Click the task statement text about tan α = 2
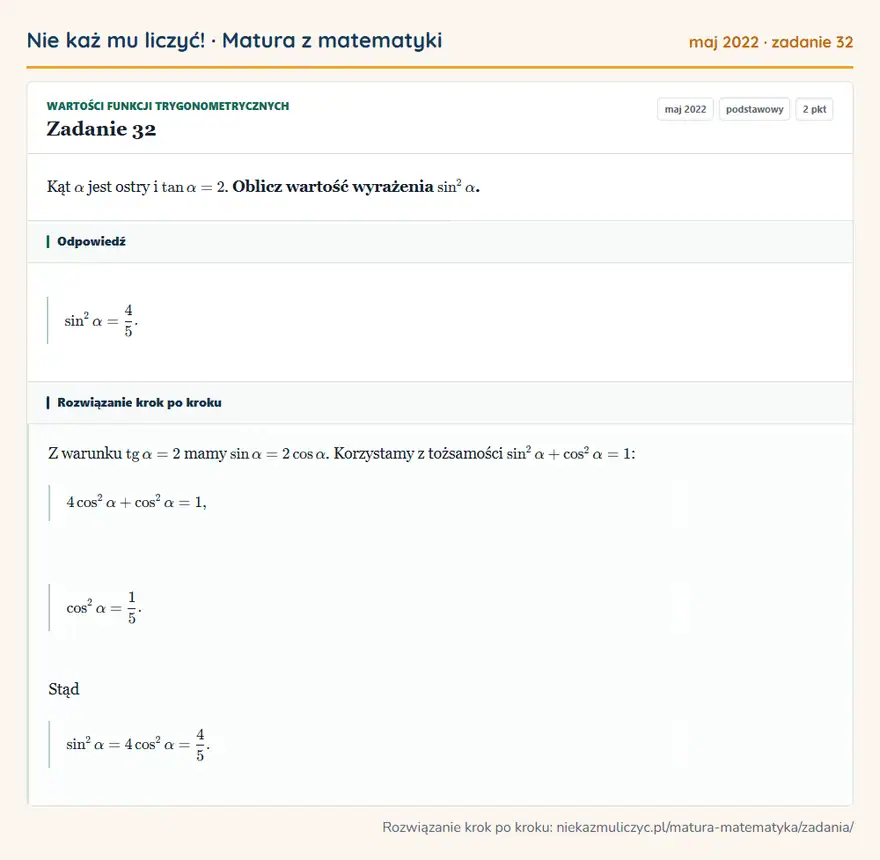This screenshot has height=860, width=880. 263,186
